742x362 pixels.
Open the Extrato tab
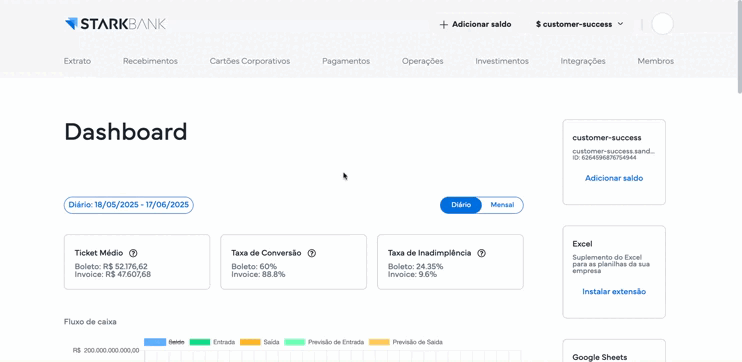[77, 61]
